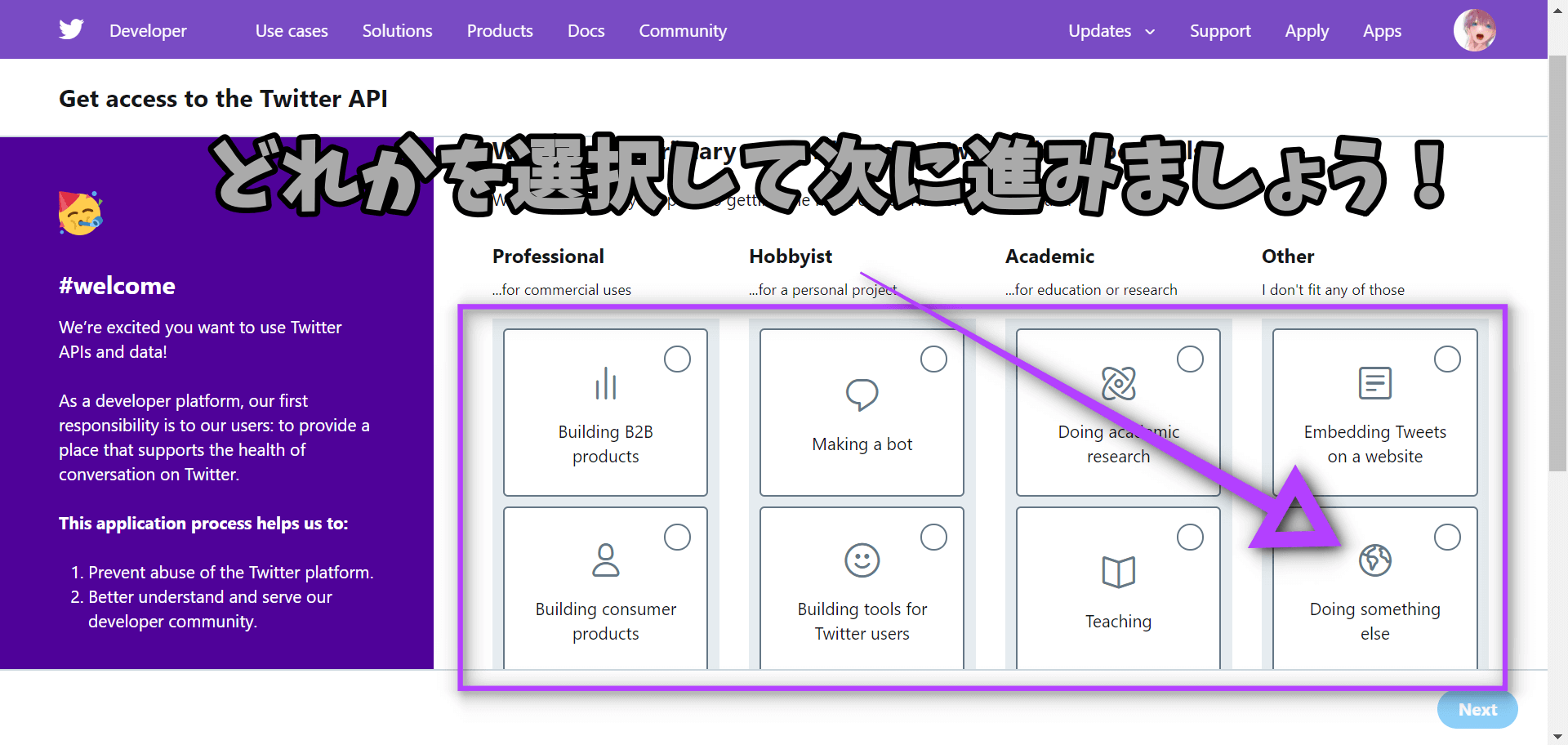Click the Hobbyist column heading
Screen dimensions: 1568x745
[791, 257]
